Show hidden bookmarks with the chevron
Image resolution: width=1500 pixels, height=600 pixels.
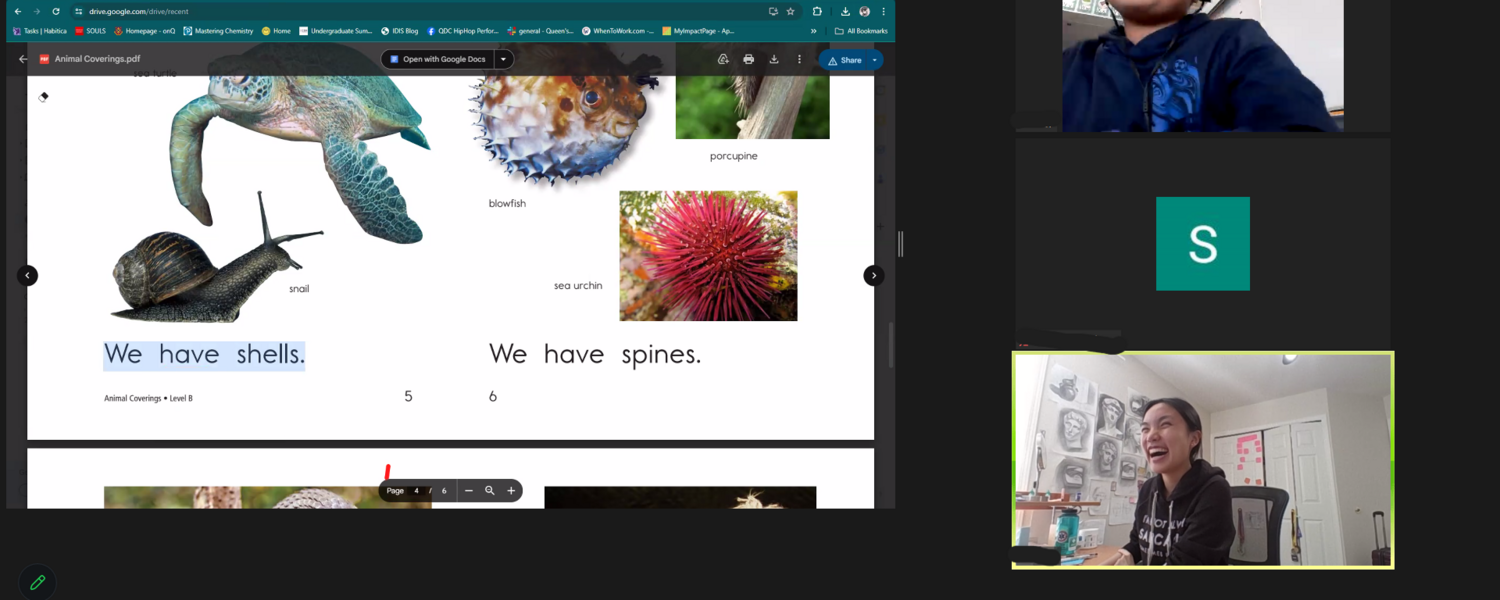pyautogui.click(x=813, y=31)
